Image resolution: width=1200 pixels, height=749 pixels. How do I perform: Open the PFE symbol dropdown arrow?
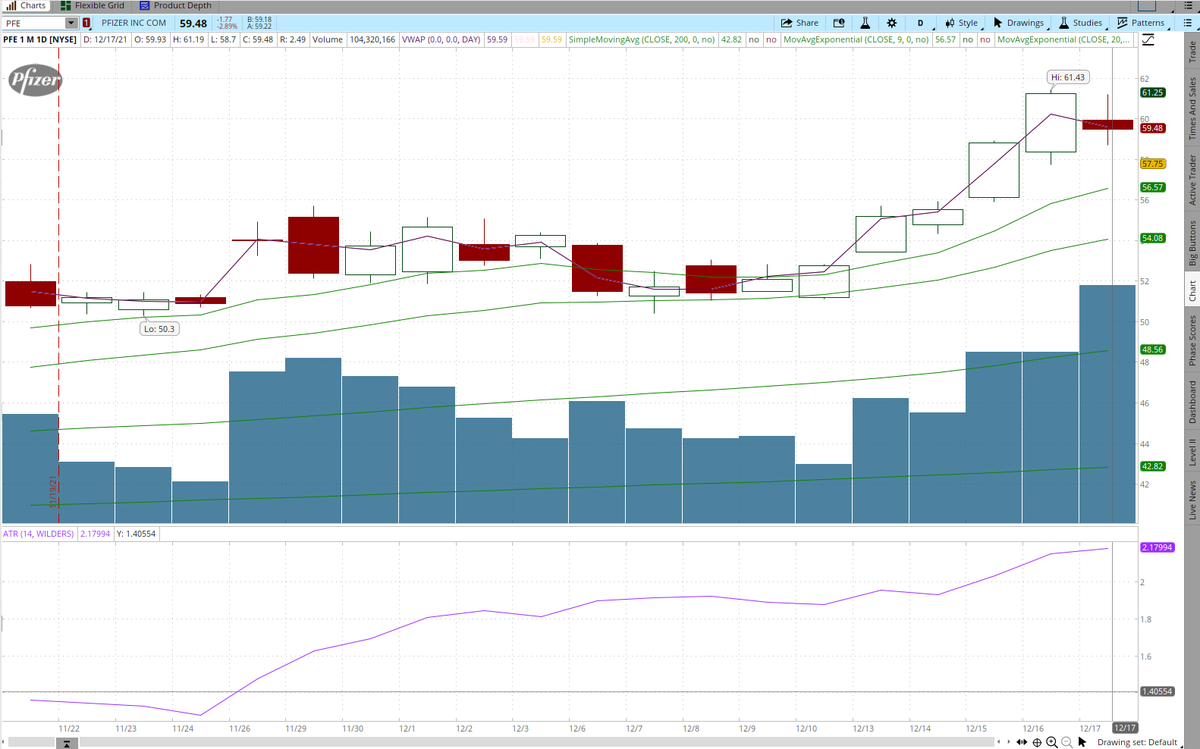71,23
